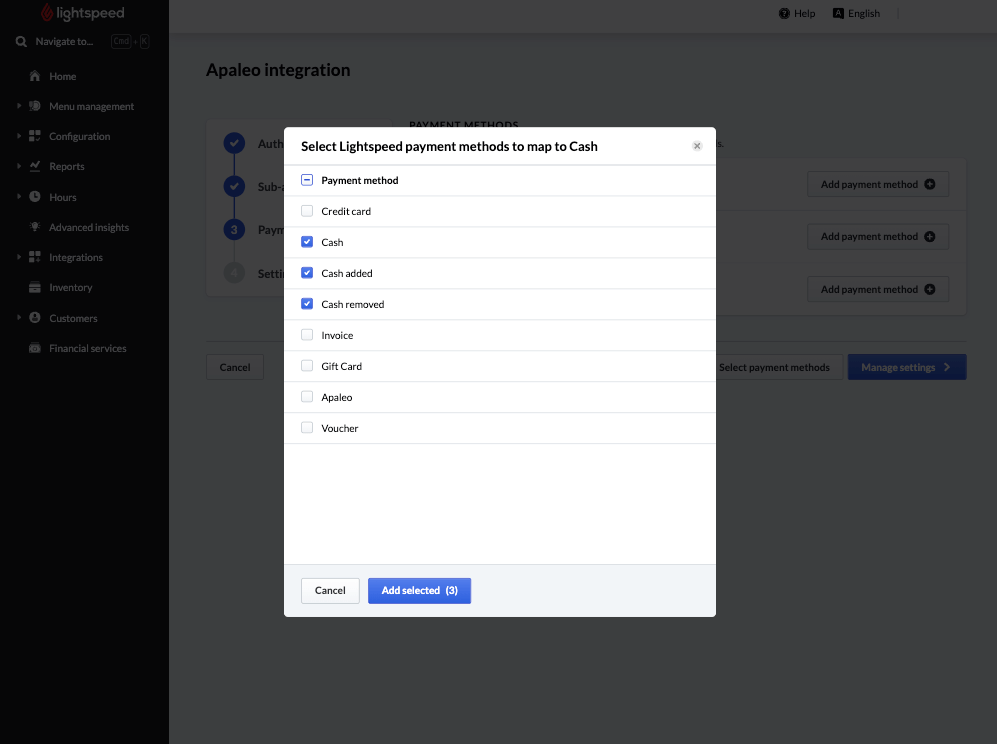Screen dimensions: 997x744
Task: Click the step 3 Payment circle
Action: [235, 230]
